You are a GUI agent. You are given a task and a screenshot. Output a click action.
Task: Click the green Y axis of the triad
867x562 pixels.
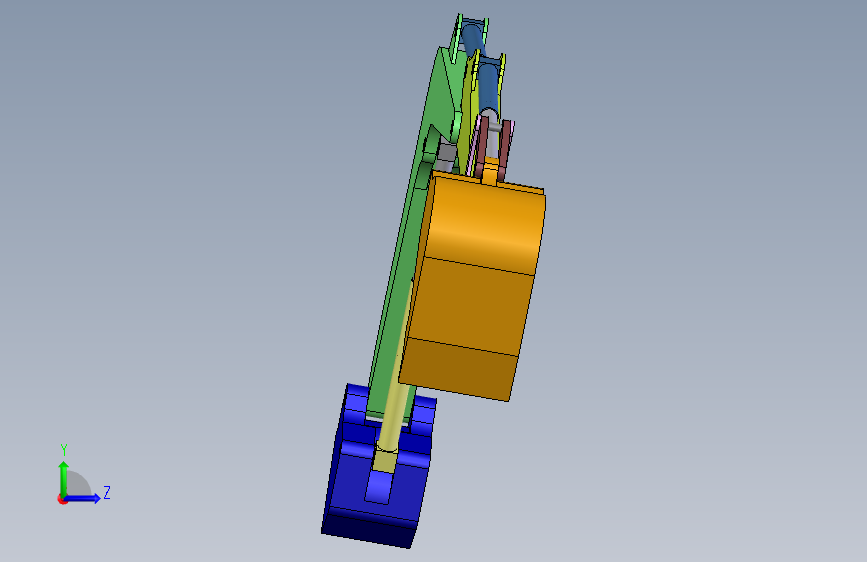click(x=64, y=480)
